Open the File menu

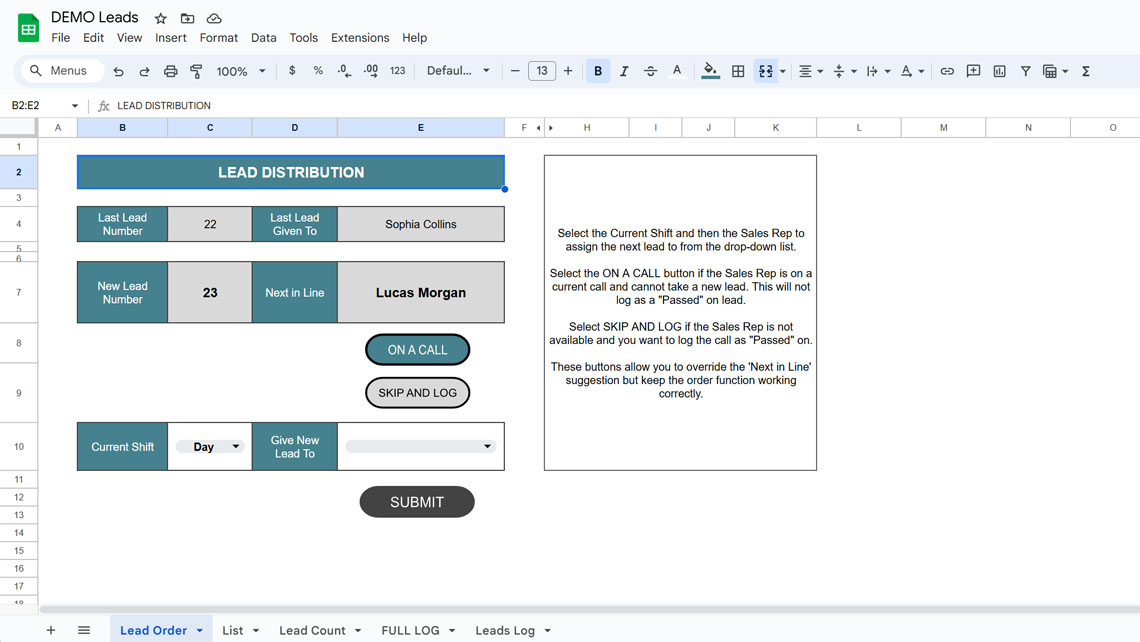(x=60, y=38)
